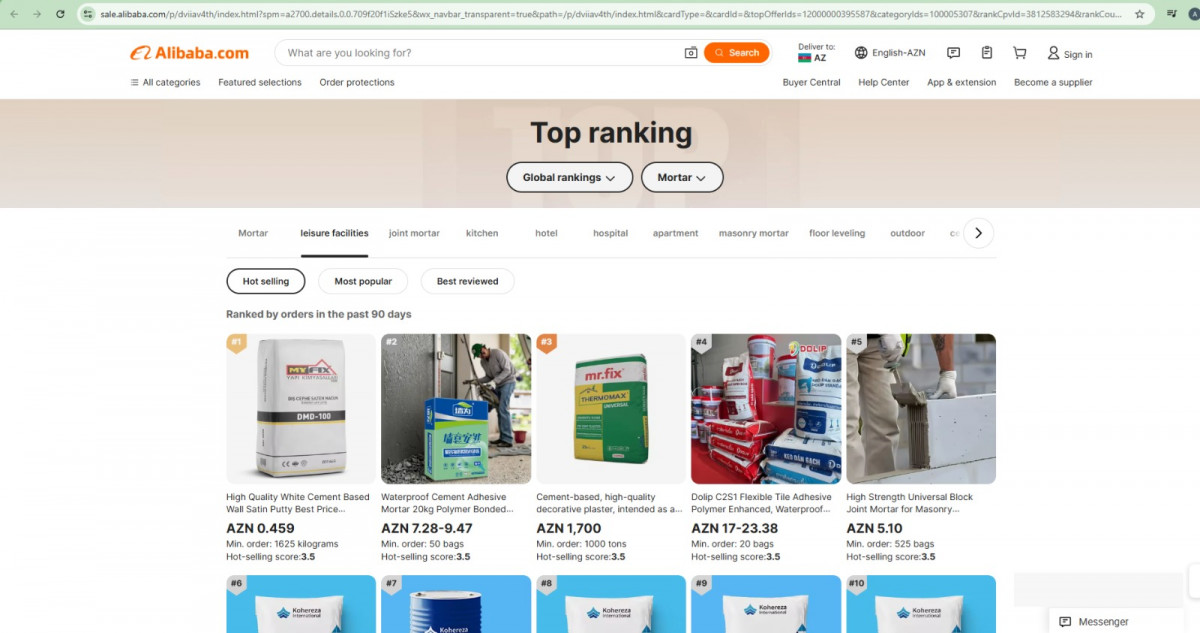This screenshot has height=633, width=1200.
Task: Open the Mortar category dropdown
Action: click(x=681, y=177)
